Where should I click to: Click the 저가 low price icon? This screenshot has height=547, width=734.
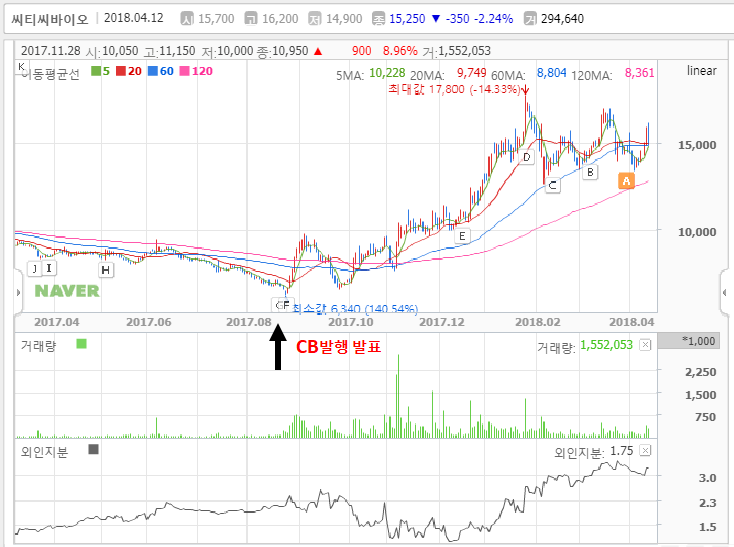coord(315,19)
